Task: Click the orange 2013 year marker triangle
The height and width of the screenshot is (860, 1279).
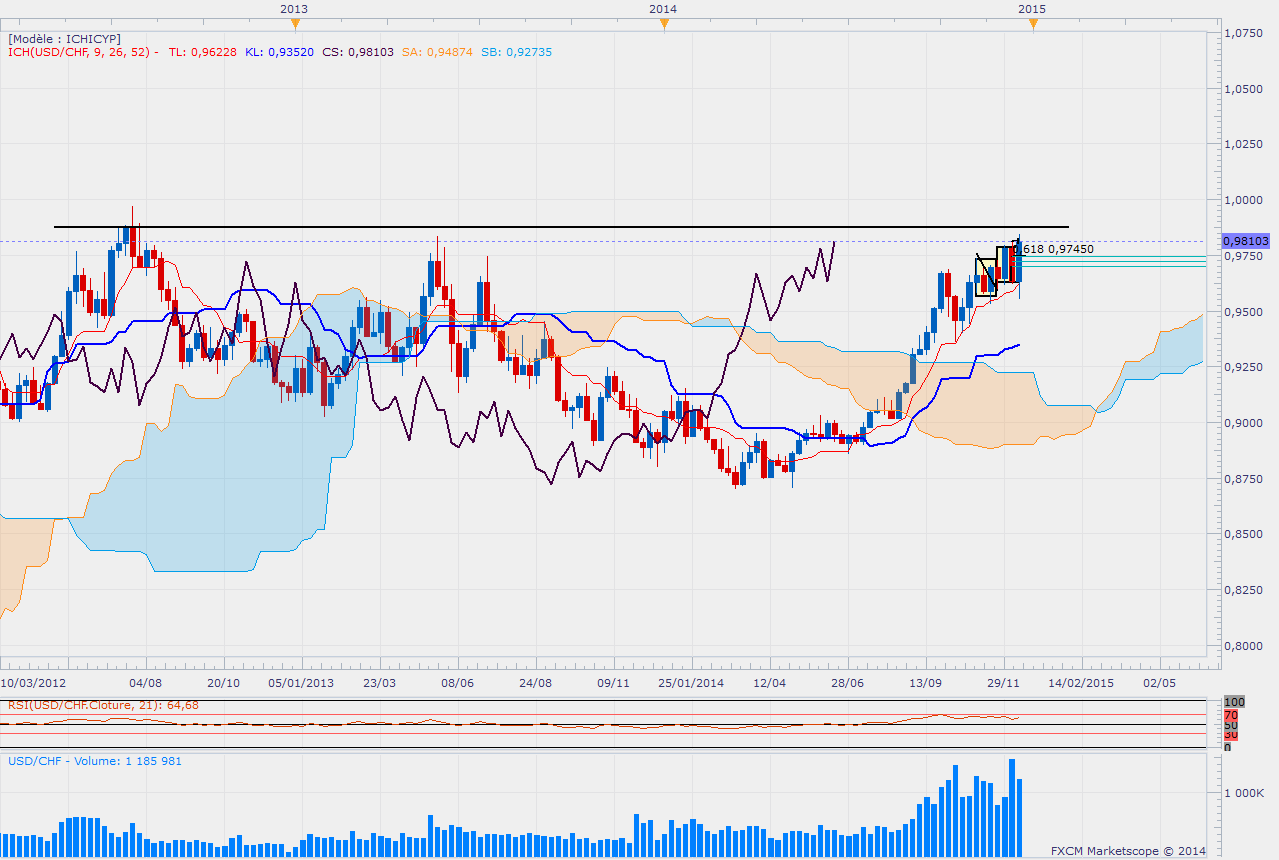Action: tap(293, 25)
